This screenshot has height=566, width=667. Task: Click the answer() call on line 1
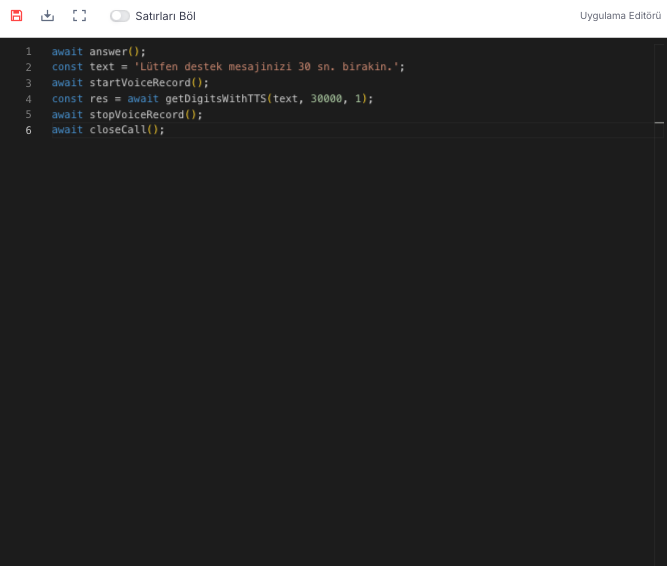tap(114, 51)
